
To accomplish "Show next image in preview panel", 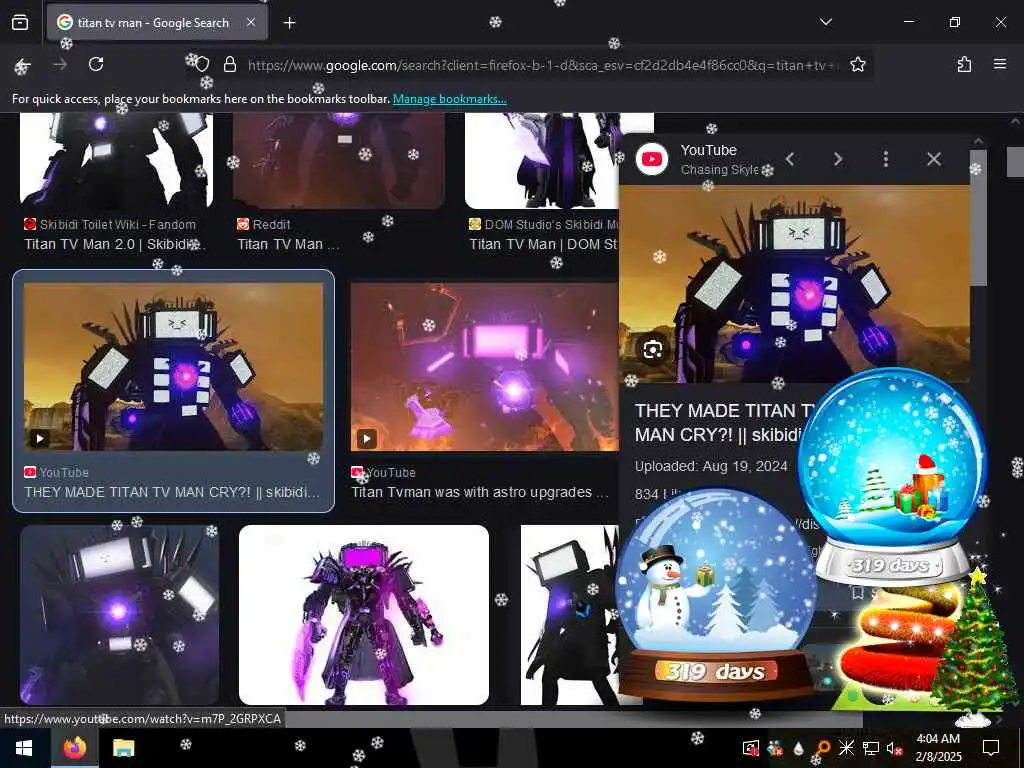I will tap(838, 159).
